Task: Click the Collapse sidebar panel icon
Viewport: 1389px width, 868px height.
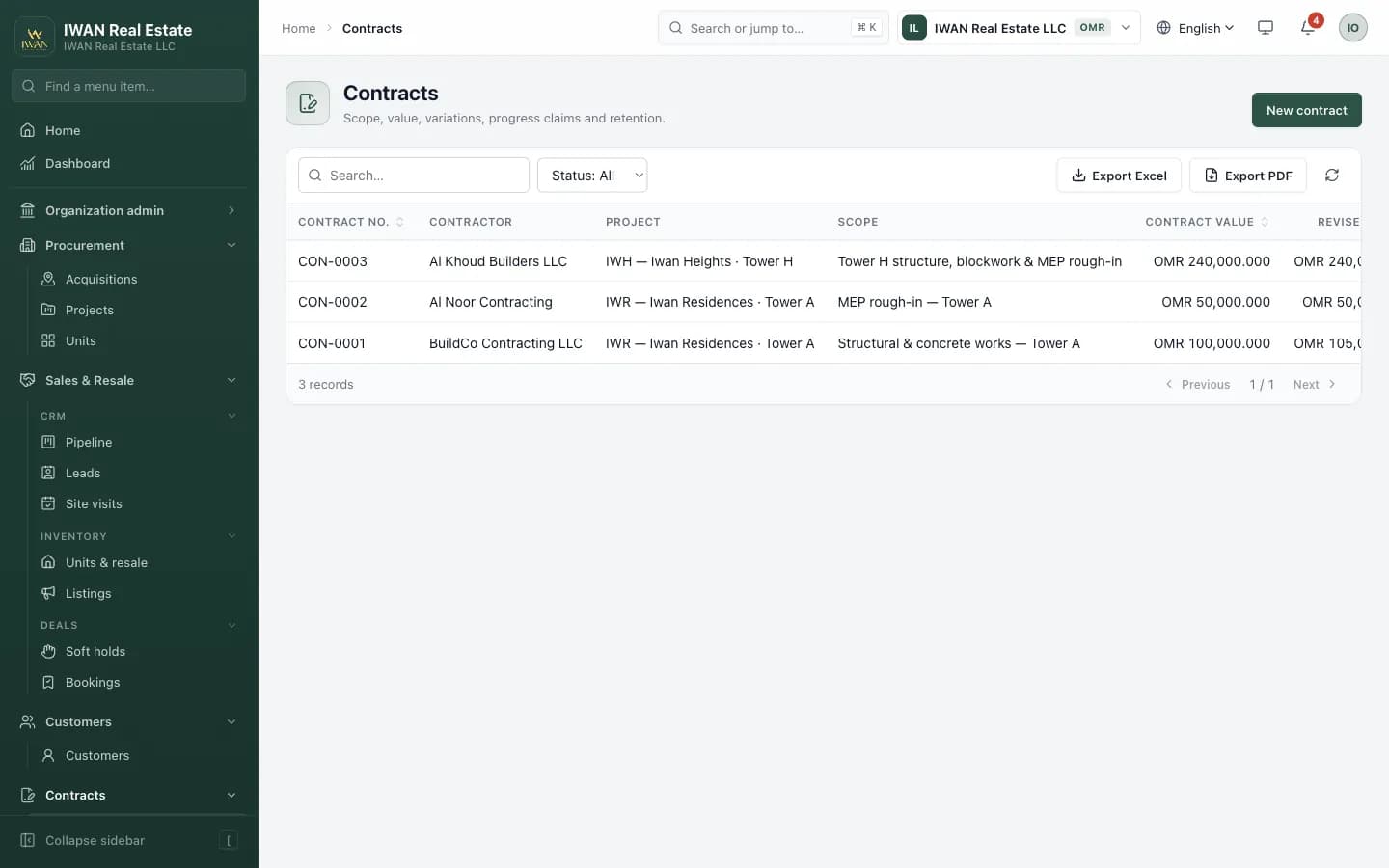Action: pos(28,840)
